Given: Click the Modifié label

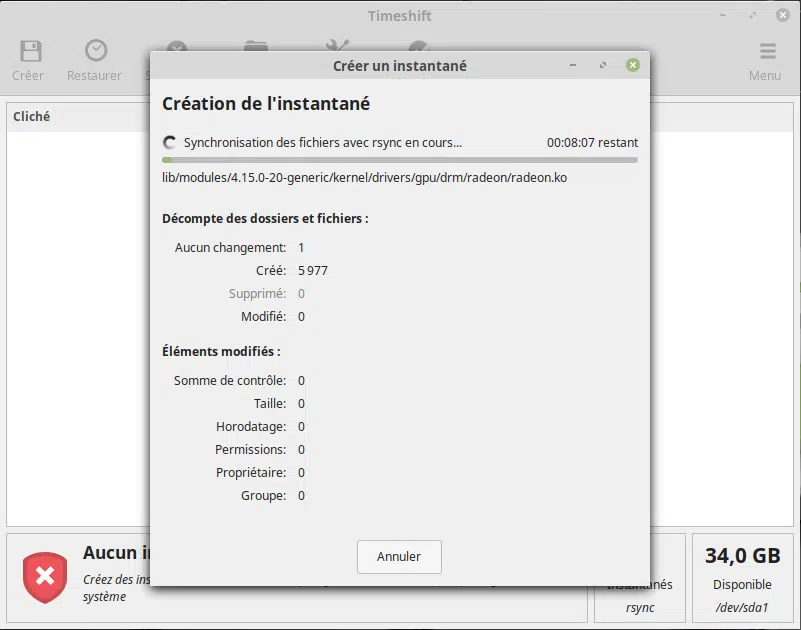Looking at the screenshot, I should [264, 317].
